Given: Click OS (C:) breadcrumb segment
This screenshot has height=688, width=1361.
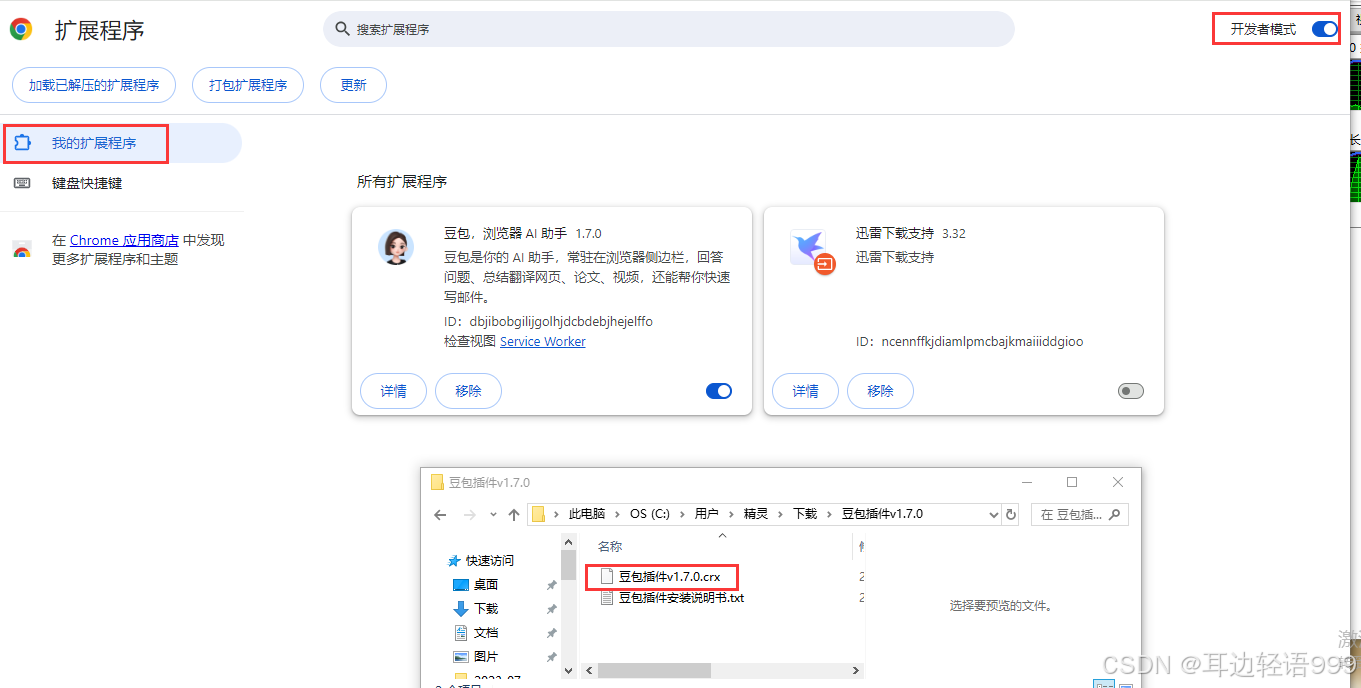Looking at the screenshot, I should pyautogui.click(x=650, y=514).
